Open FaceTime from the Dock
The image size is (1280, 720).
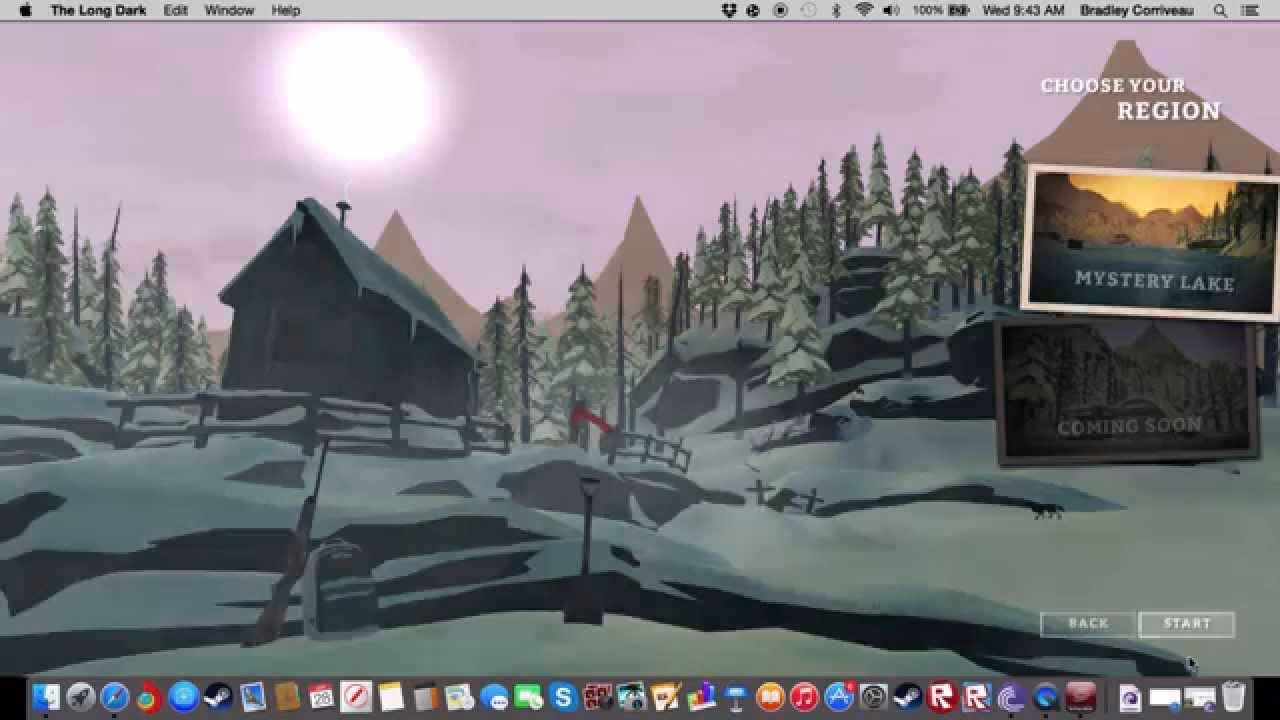[528, 696]
